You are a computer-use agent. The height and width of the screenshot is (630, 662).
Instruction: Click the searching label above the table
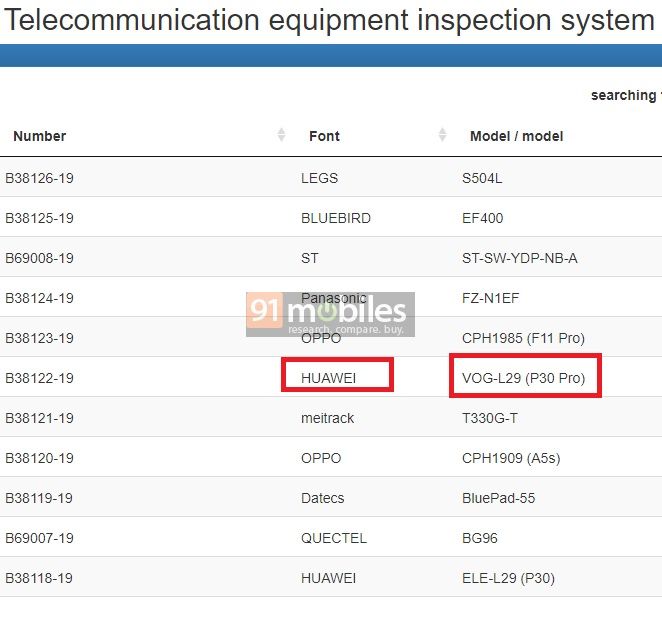(626, 95)
